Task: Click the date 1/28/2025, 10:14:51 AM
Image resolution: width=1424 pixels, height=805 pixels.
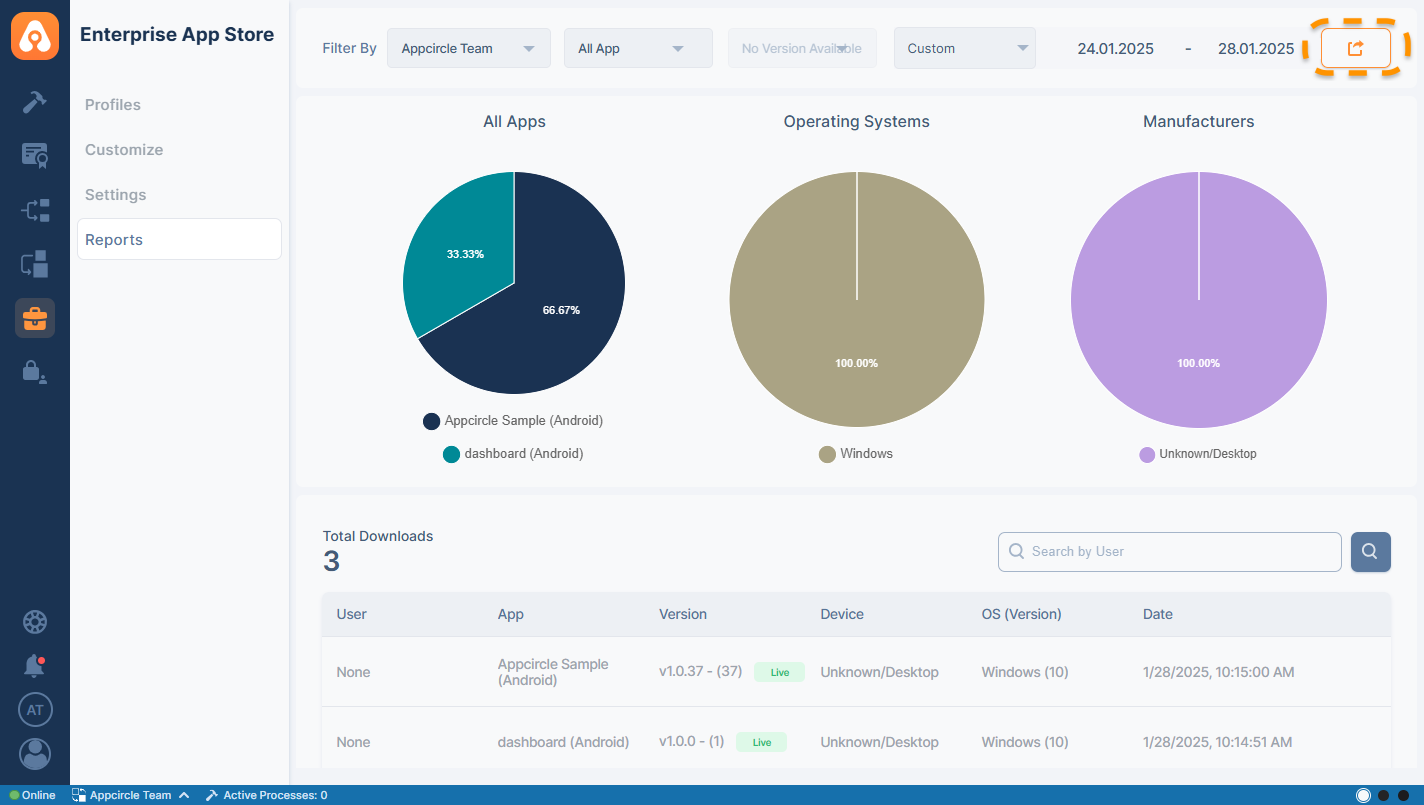Action: (1218, 742)
